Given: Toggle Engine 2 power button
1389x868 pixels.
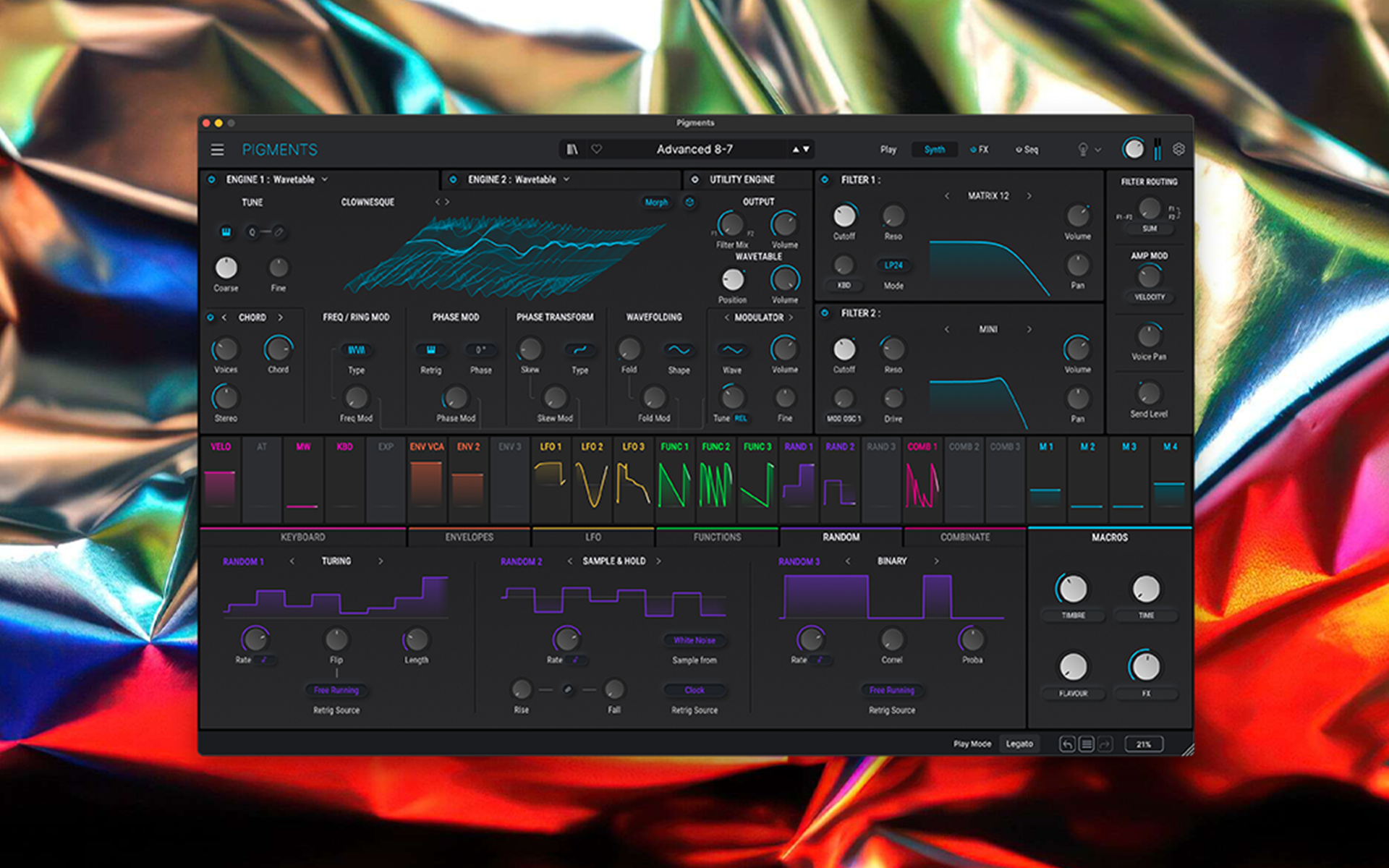Looking at the screenshot, I should click(453, 179).
